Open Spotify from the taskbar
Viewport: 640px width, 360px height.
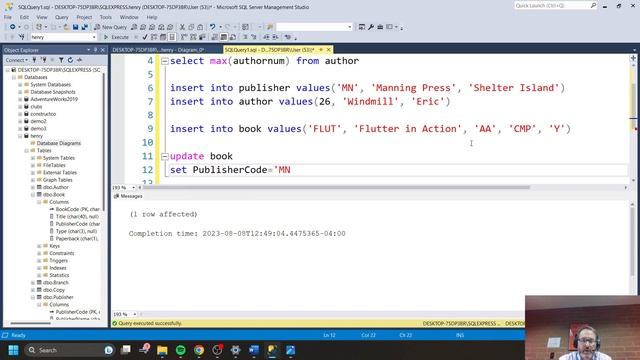tap(180, 350)
